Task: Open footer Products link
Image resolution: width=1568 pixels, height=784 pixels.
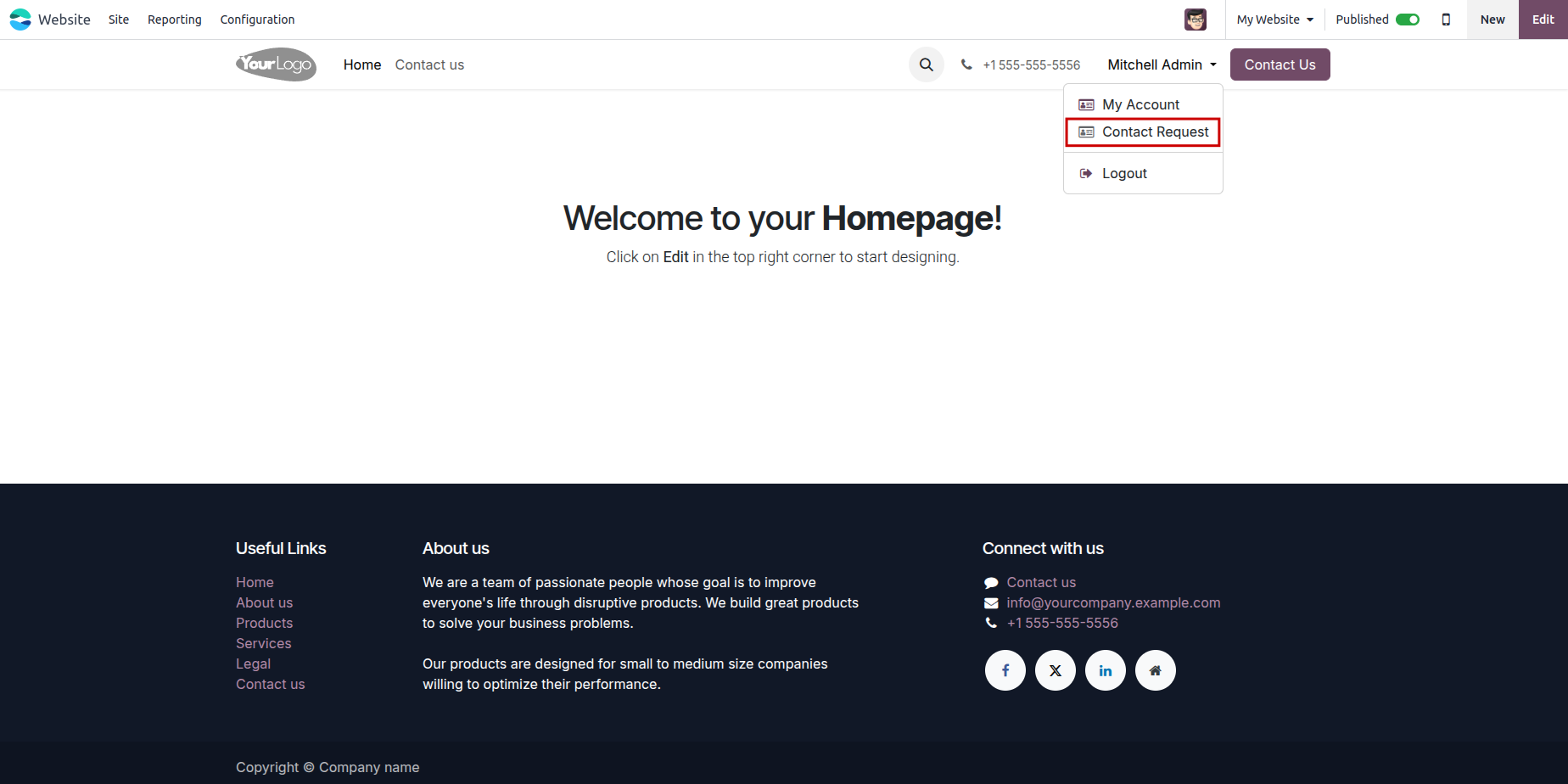Action: pos(264,623)
